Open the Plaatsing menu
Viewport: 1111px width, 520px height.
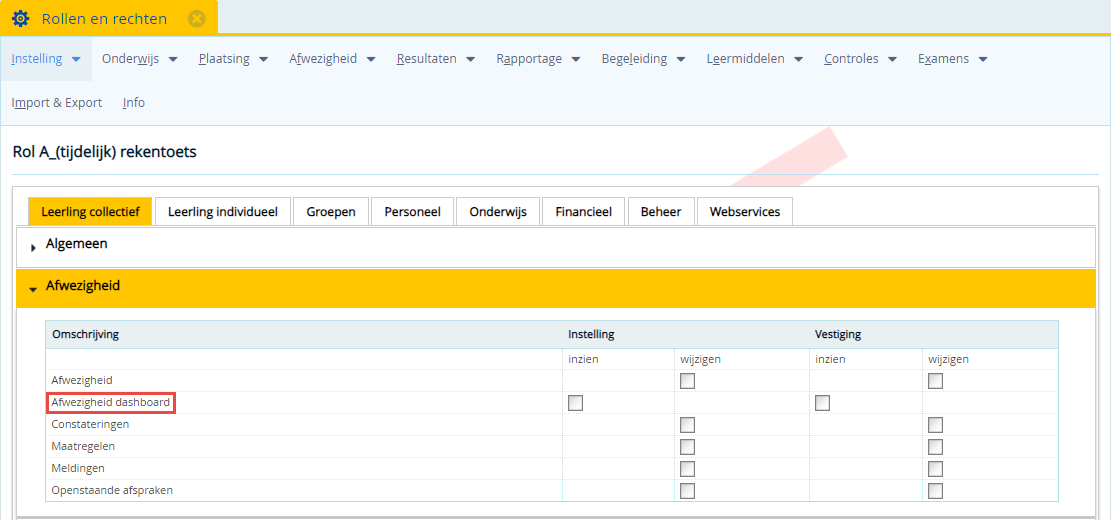pos(233,59)
